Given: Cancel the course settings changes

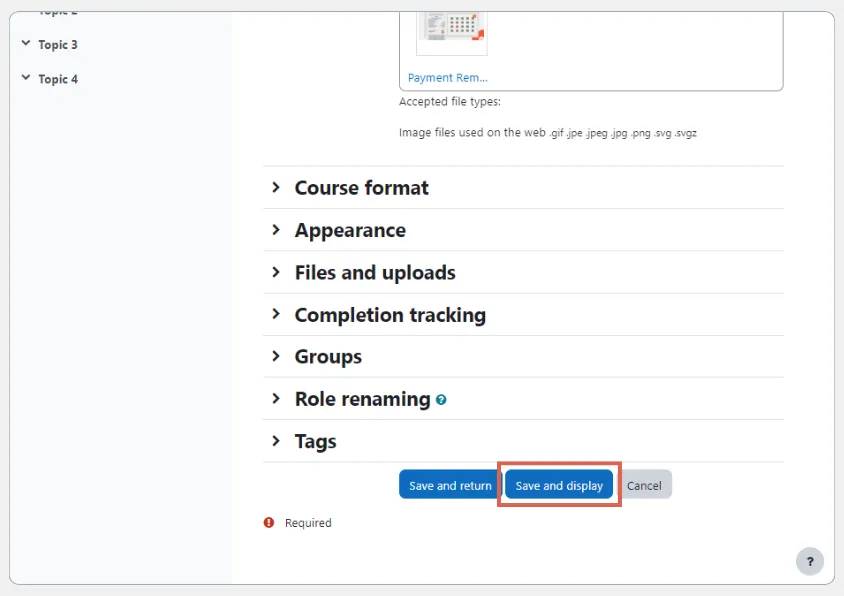Looking at the screenshot, I should click(644, 484).
